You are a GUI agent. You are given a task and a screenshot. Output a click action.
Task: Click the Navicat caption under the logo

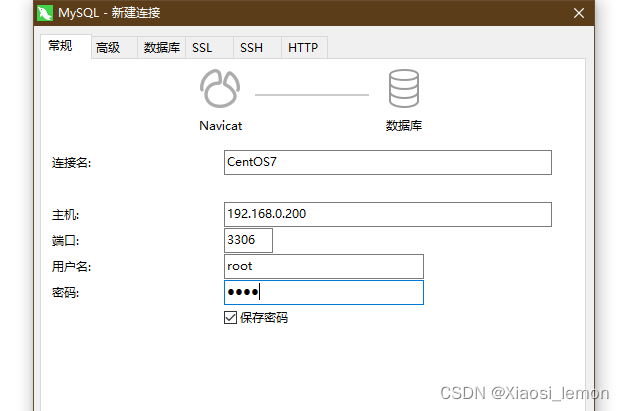pos(220,126)
